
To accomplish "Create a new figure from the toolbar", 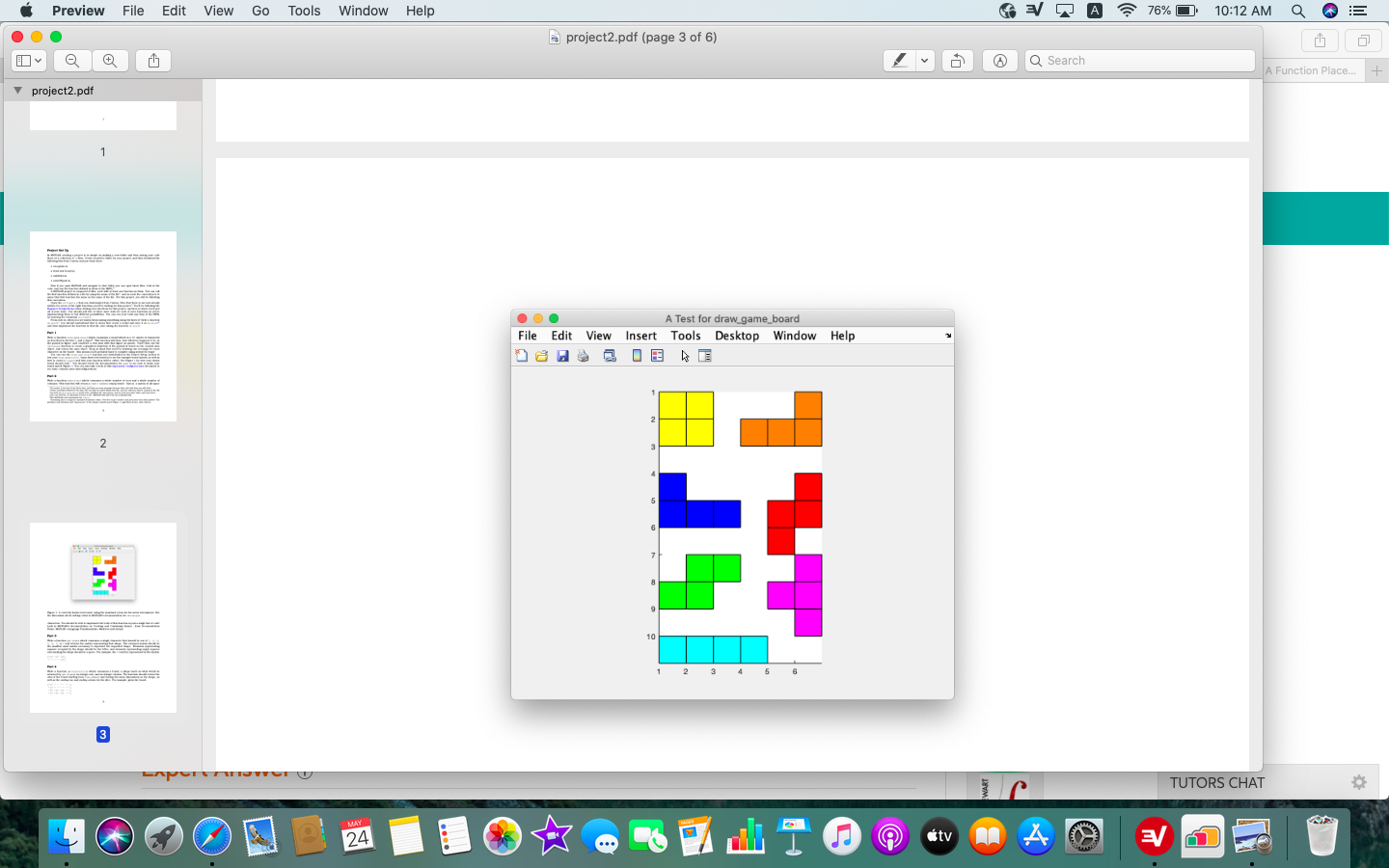I will pyautogui.click(x=521, y=356).
